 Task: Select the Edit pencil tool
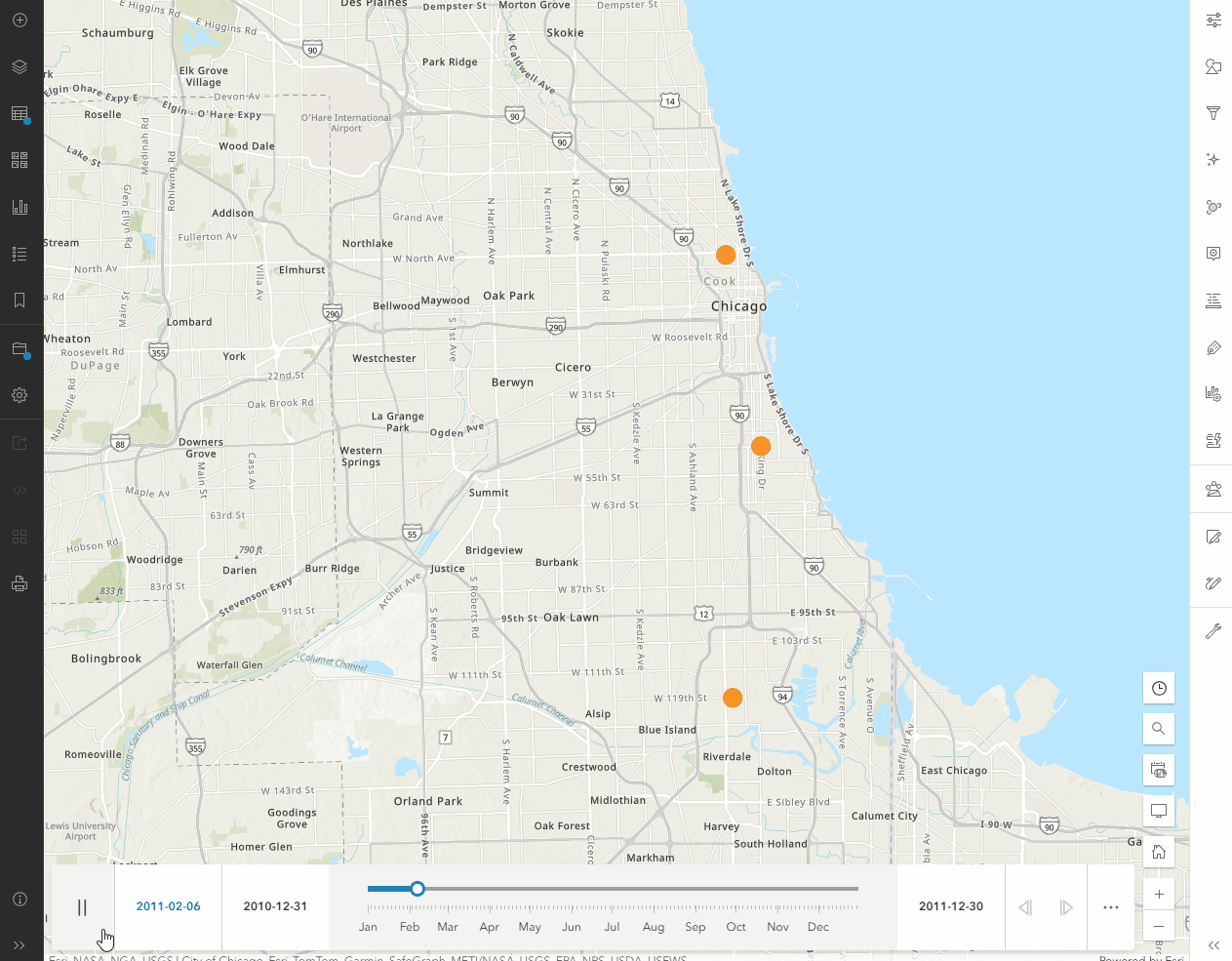click(x=1212, y=537)
